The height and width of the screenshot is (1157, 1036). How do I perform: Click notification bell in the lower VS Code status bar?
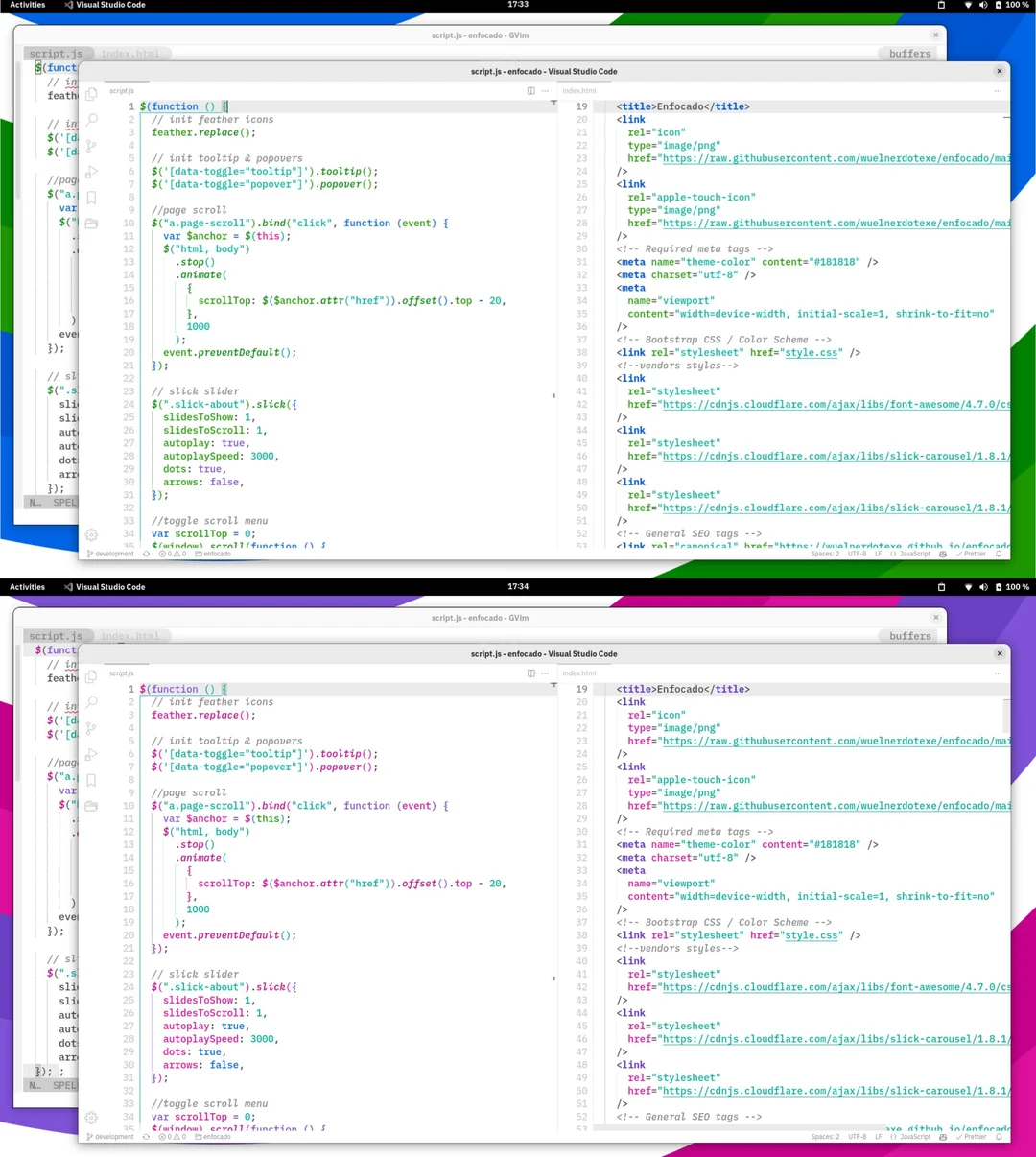coord(999,1137)
